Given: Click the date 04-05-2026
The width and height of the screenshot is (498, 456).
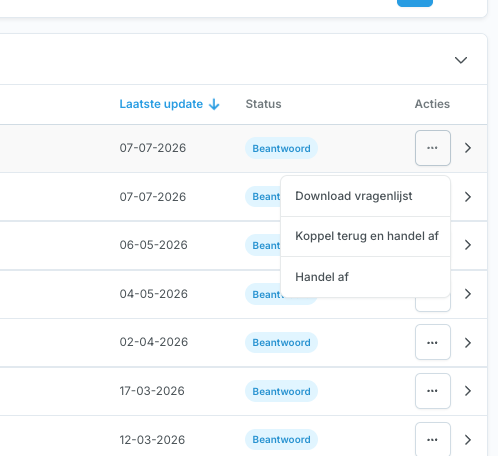Looking at the screenshot, I should click(154, 294).
